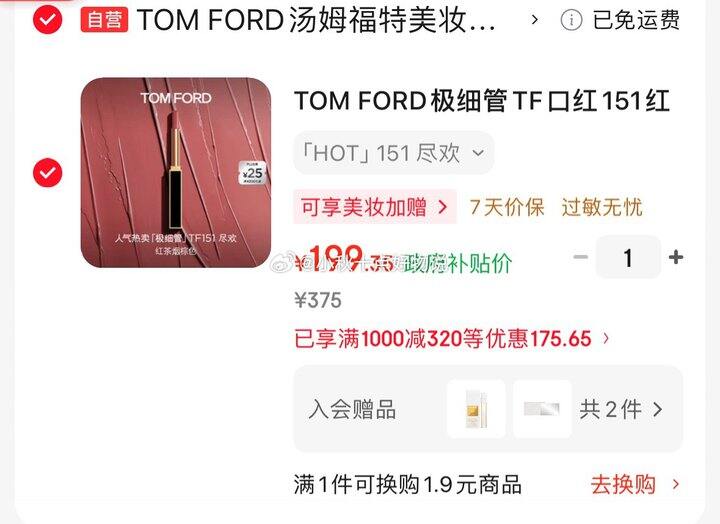Tap the 过敏无忧 label
Viewport: 720px width, 524px height.
click(x=602, y=207)
